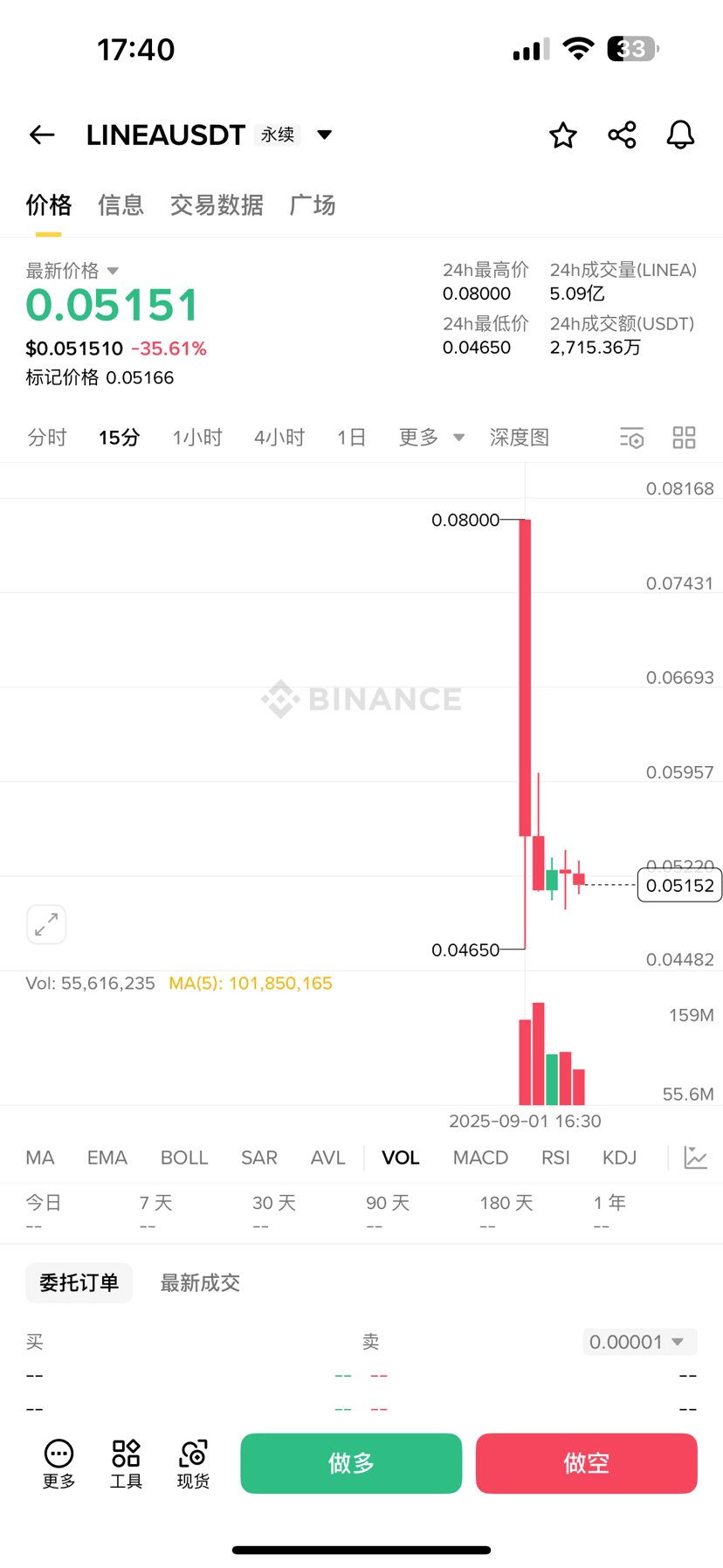723x1568 pixels.
Task: Open the chart layout grid icon
Action: (x=684, y=437)
